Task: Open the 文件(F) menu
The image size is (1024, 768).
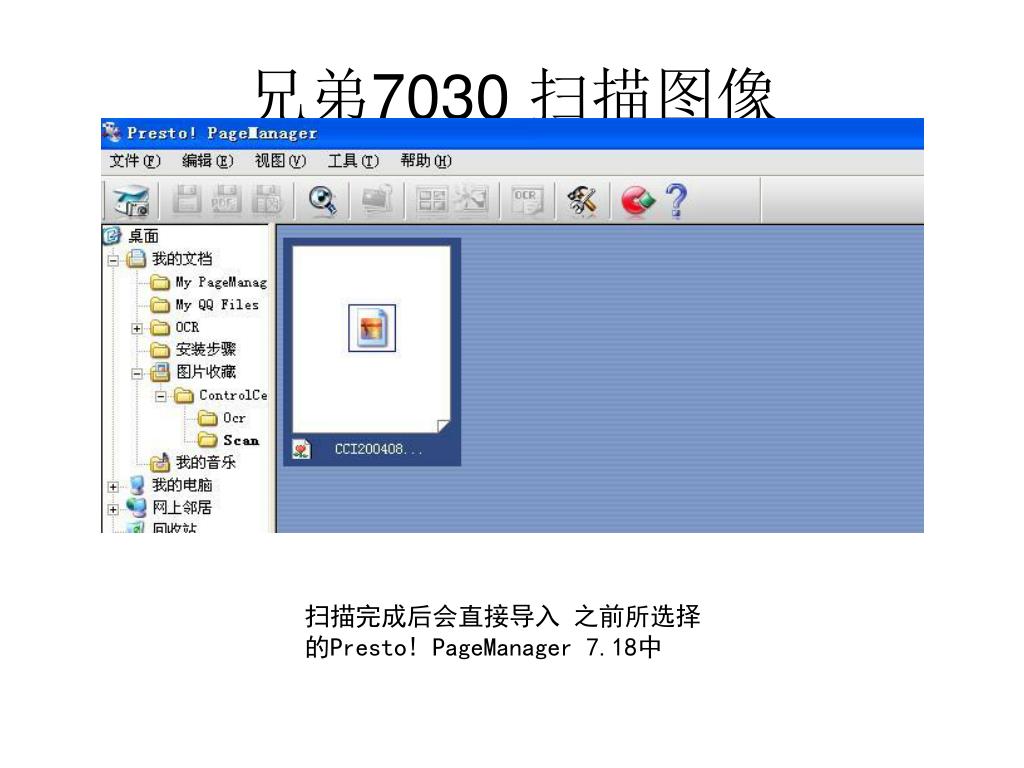Action: pos(135,161)
